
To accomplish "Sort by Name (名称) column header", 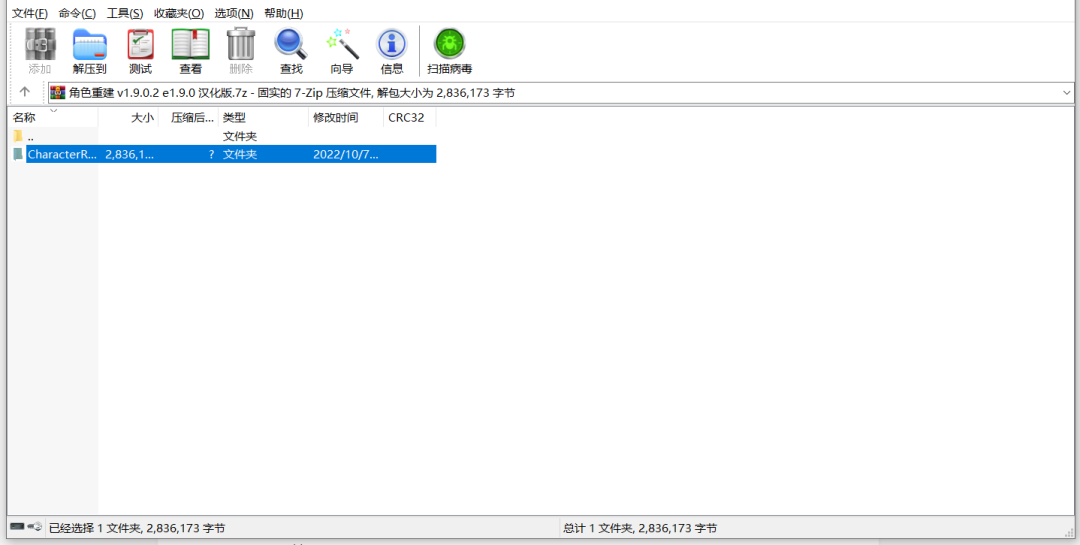I will [53, 118].
